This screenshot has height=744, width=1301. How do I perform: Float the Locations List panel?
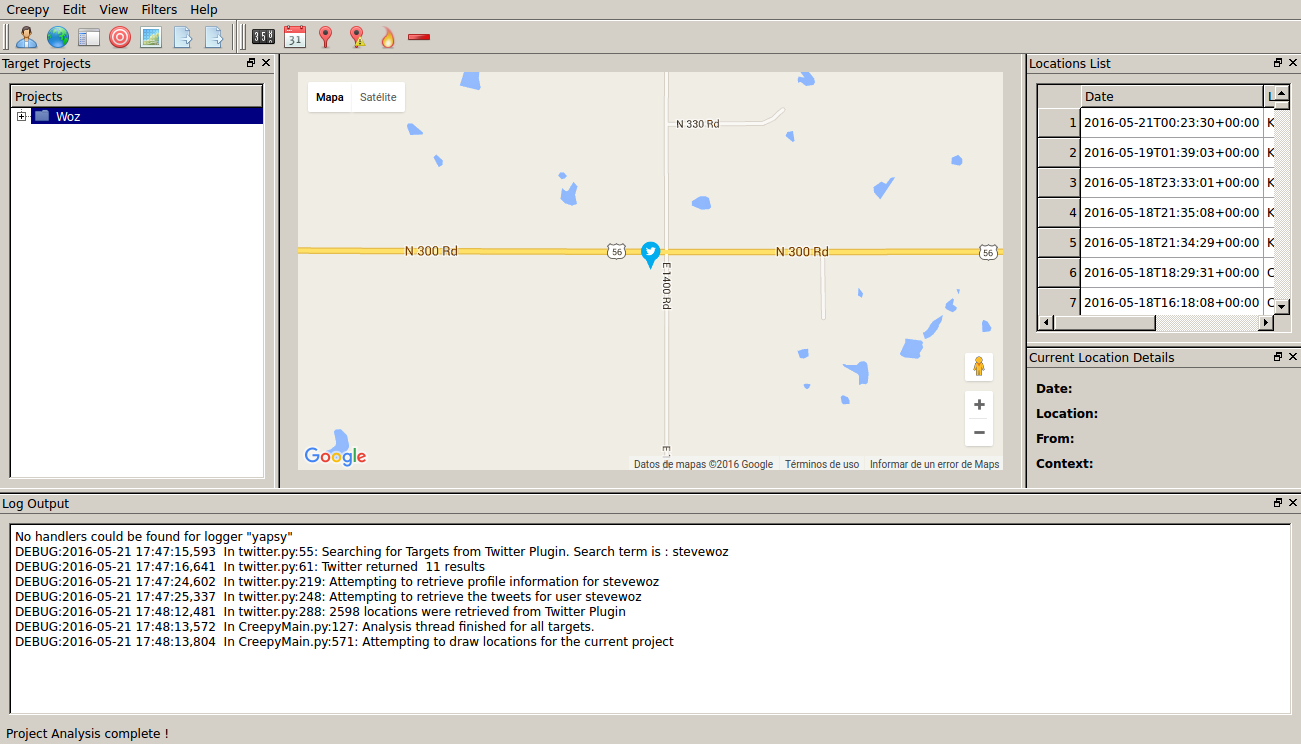pos(1278,63)
